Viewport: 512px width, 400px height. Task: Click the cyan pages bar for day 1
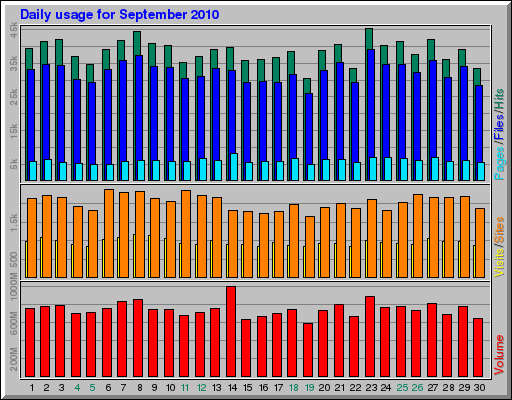[33, 171]
